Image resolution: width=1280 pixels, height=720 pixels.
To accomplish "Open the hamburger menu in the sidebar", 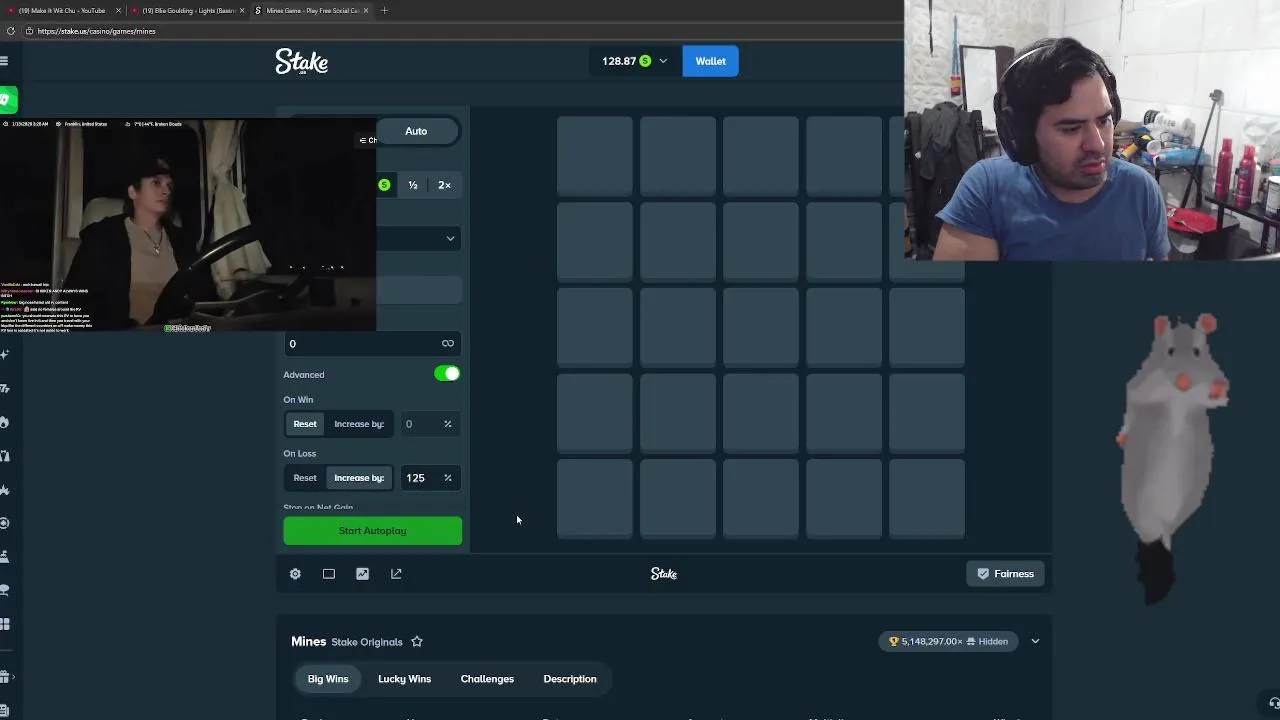I will pos(4,61).
